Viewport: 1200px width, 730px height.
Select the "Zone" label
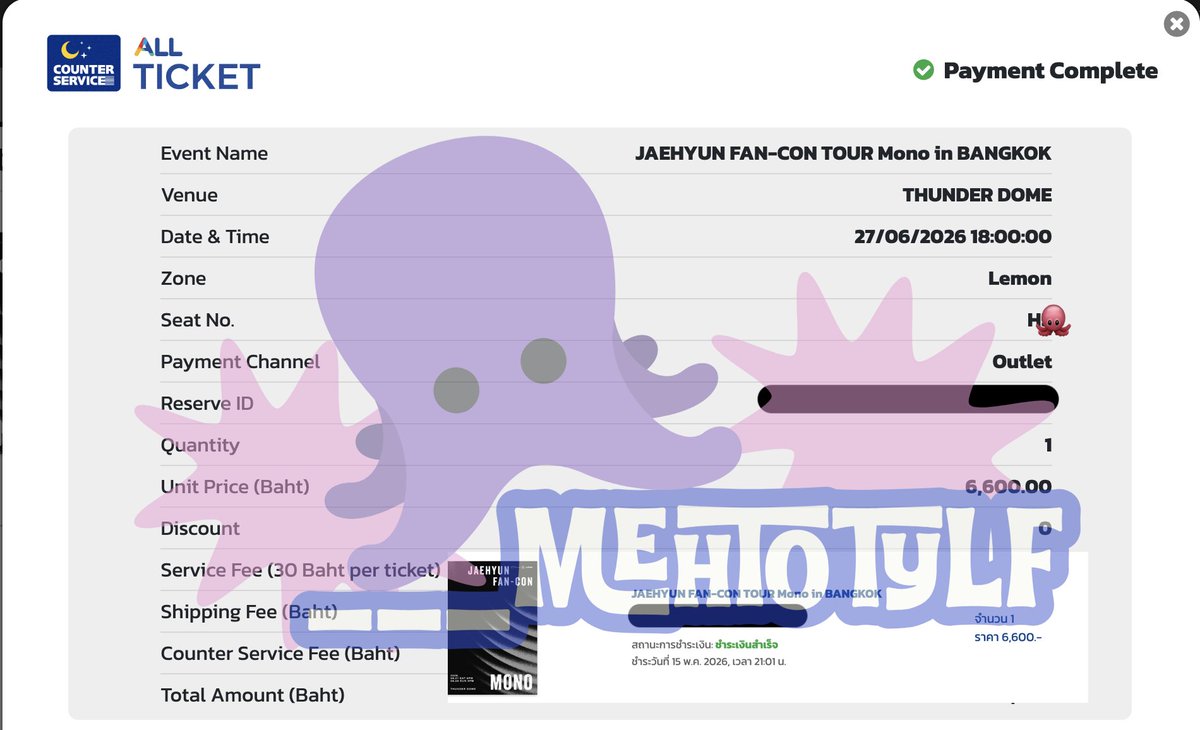tap(183, 278)
